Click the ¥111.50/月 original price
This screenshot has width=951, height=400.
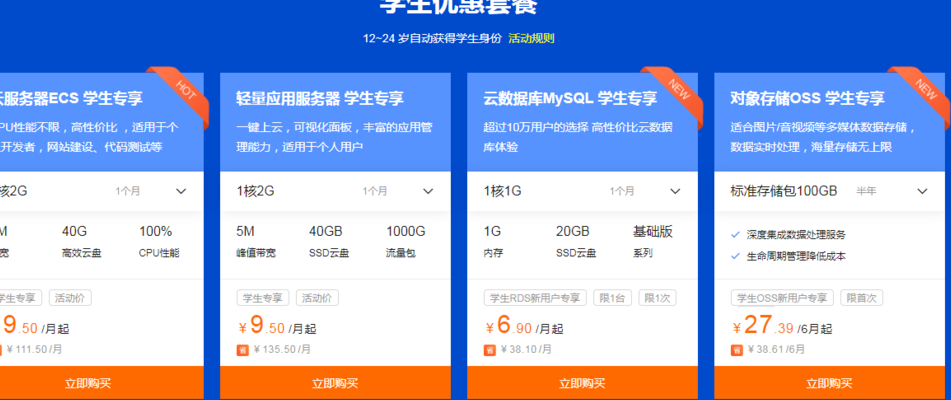tap(35, 350)
